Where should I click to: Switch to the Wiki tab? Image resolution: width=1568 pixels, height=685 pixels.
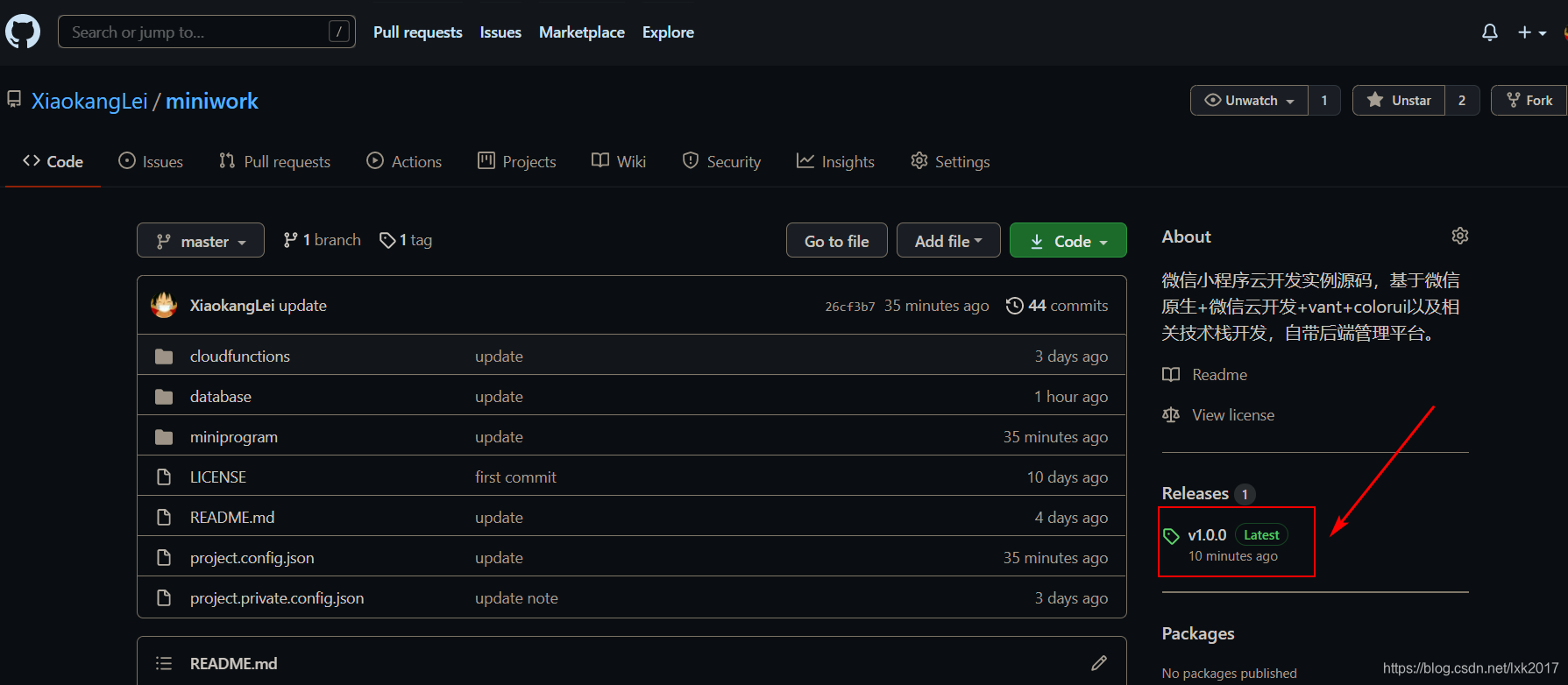[x=619, y=162]
